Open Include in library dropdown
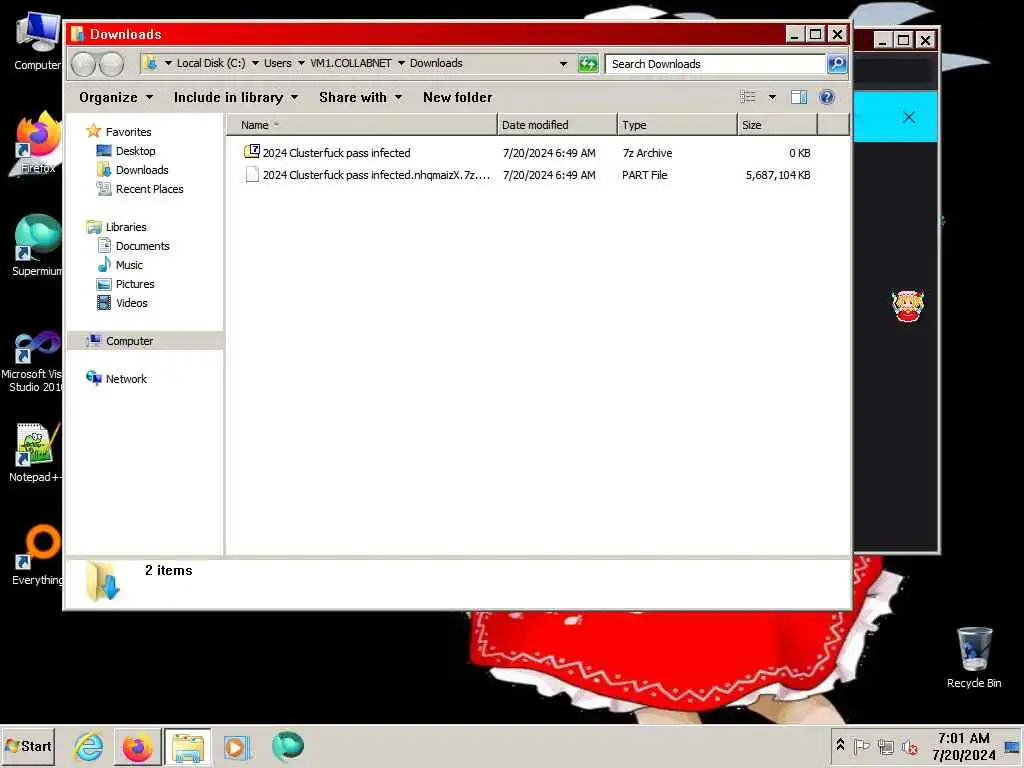Viewport: 1024px width, 768px height. 236,97
